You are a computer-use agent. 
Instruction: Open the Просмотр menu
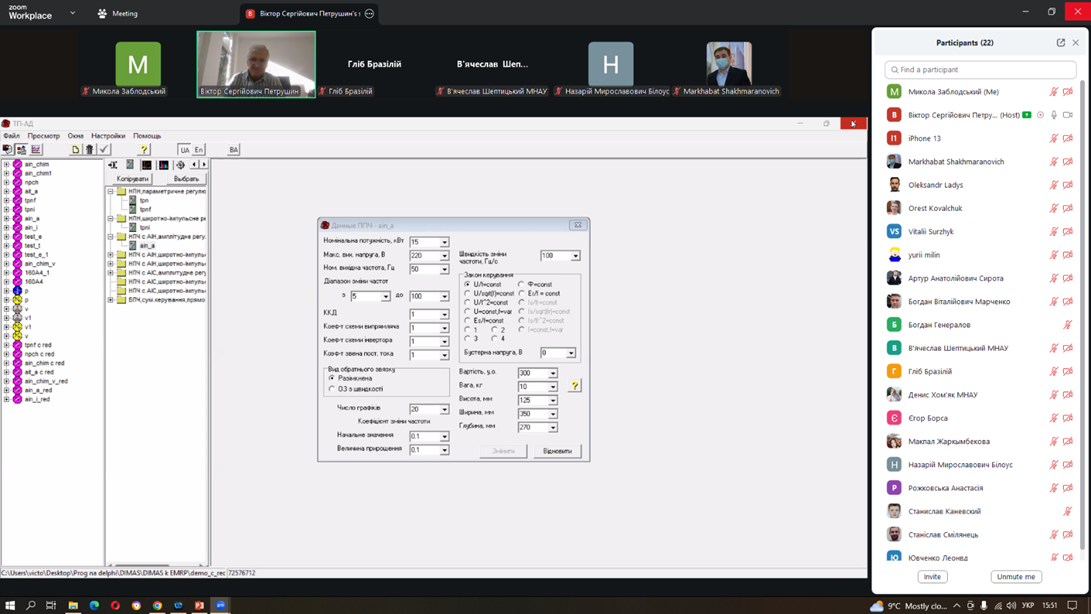(x=44, y=136)
